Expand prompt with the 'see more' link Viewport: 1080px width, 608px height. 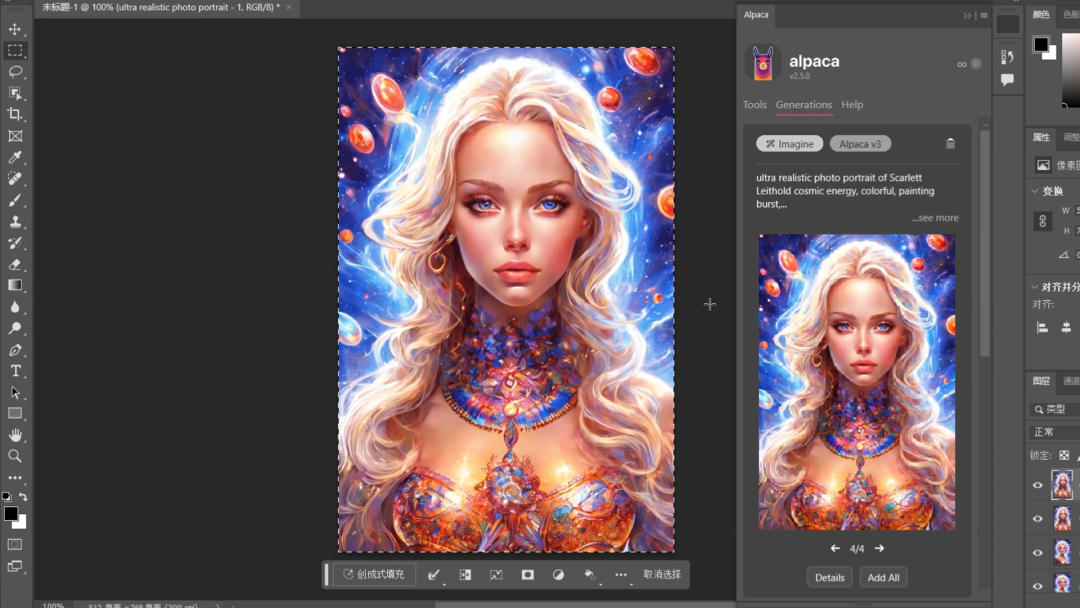[935, 218]
